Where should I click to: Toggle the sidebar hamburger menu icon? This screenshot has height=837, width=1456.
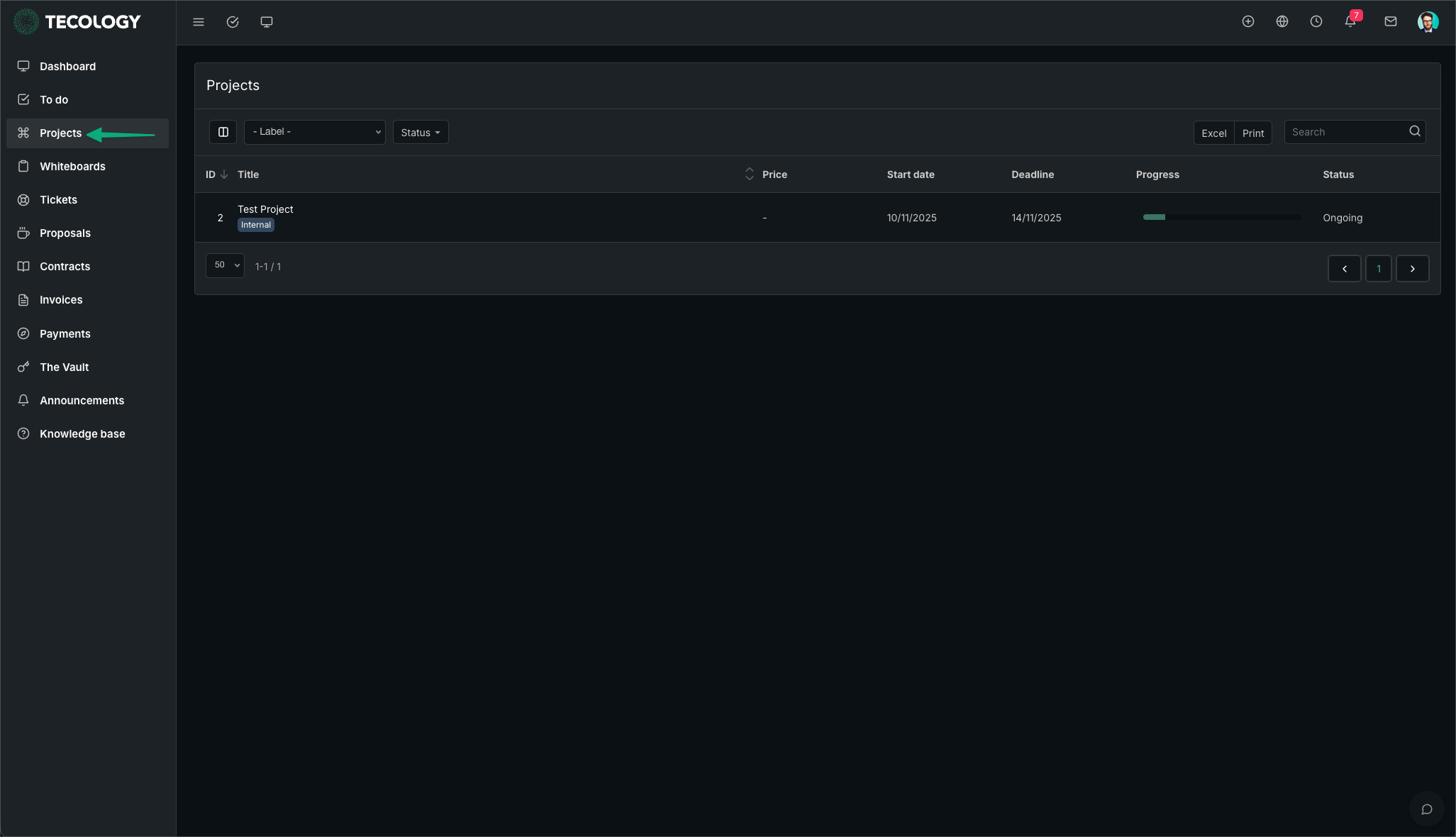click(x=199, y=22)
